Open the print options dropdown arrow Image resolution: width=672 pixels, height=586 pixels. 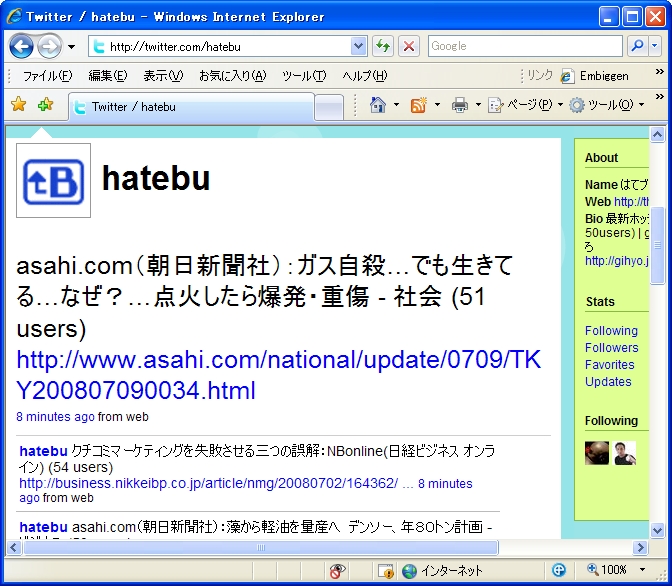(x=478, y=105)
